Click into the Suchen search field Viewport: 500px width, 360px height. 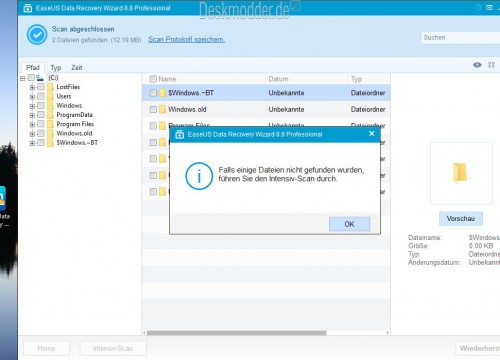[460, 38]
